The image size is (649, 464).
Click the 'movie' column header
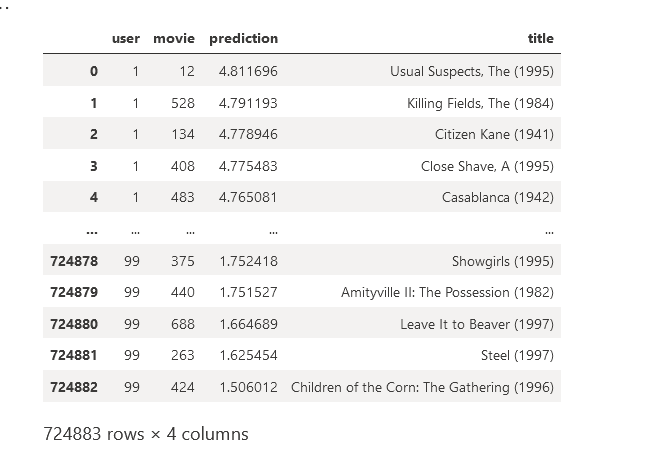click(174, 39)
